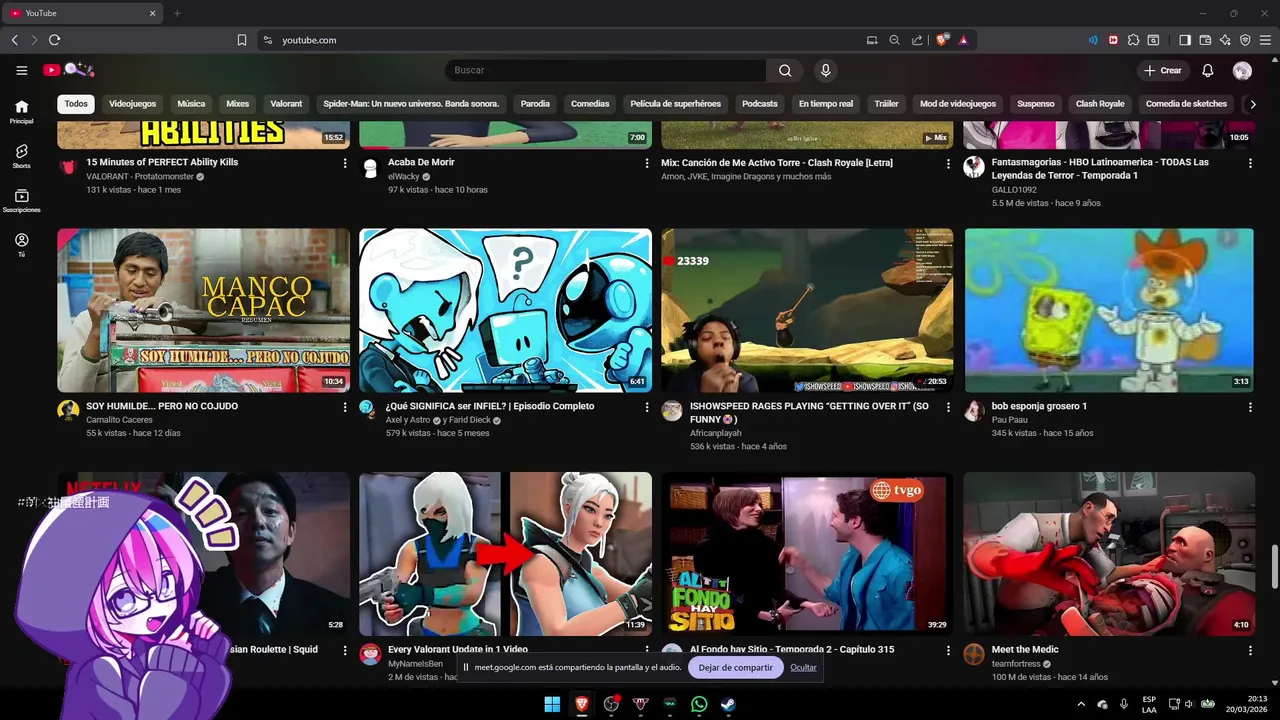
Task: Click the Brave Rewards triangle icon
Action: pyautogui.click(x=963, y=40)
